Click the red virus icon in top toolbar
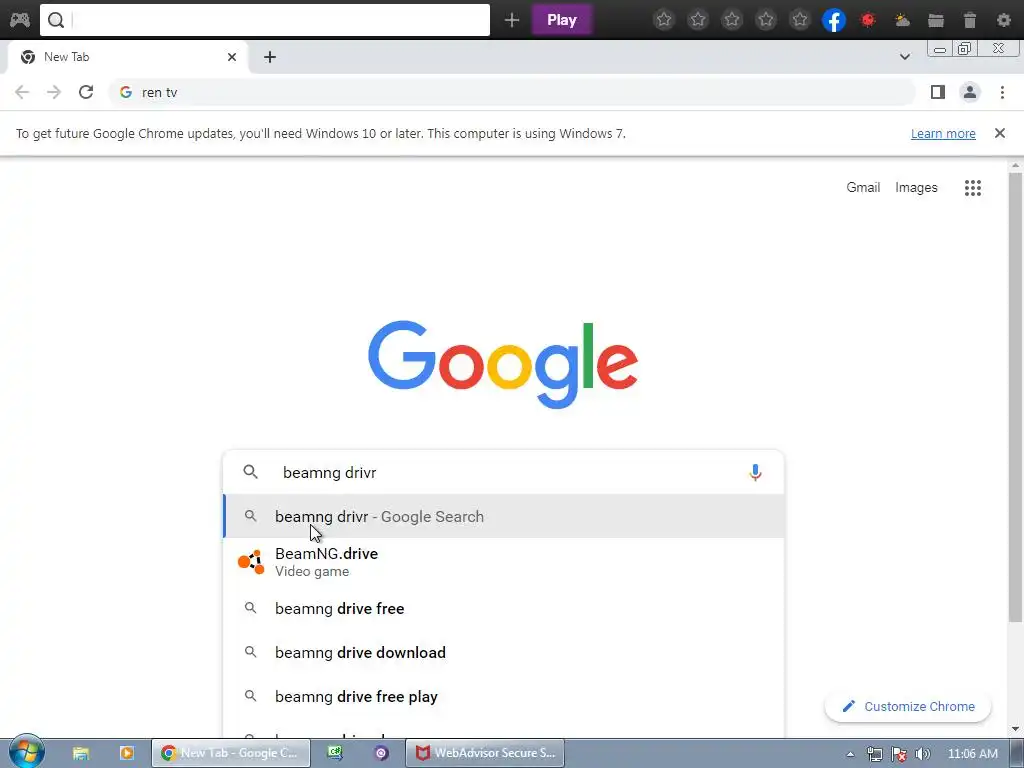Viewport: 1024px width, 768px height. 868,20
